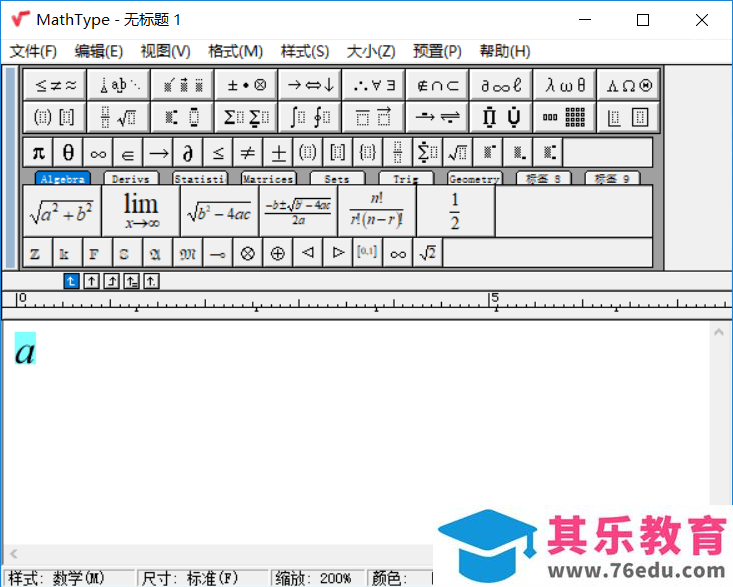Insert the not-equal sign from small bar
Screen dimensions: 733x587
[248, 152]
